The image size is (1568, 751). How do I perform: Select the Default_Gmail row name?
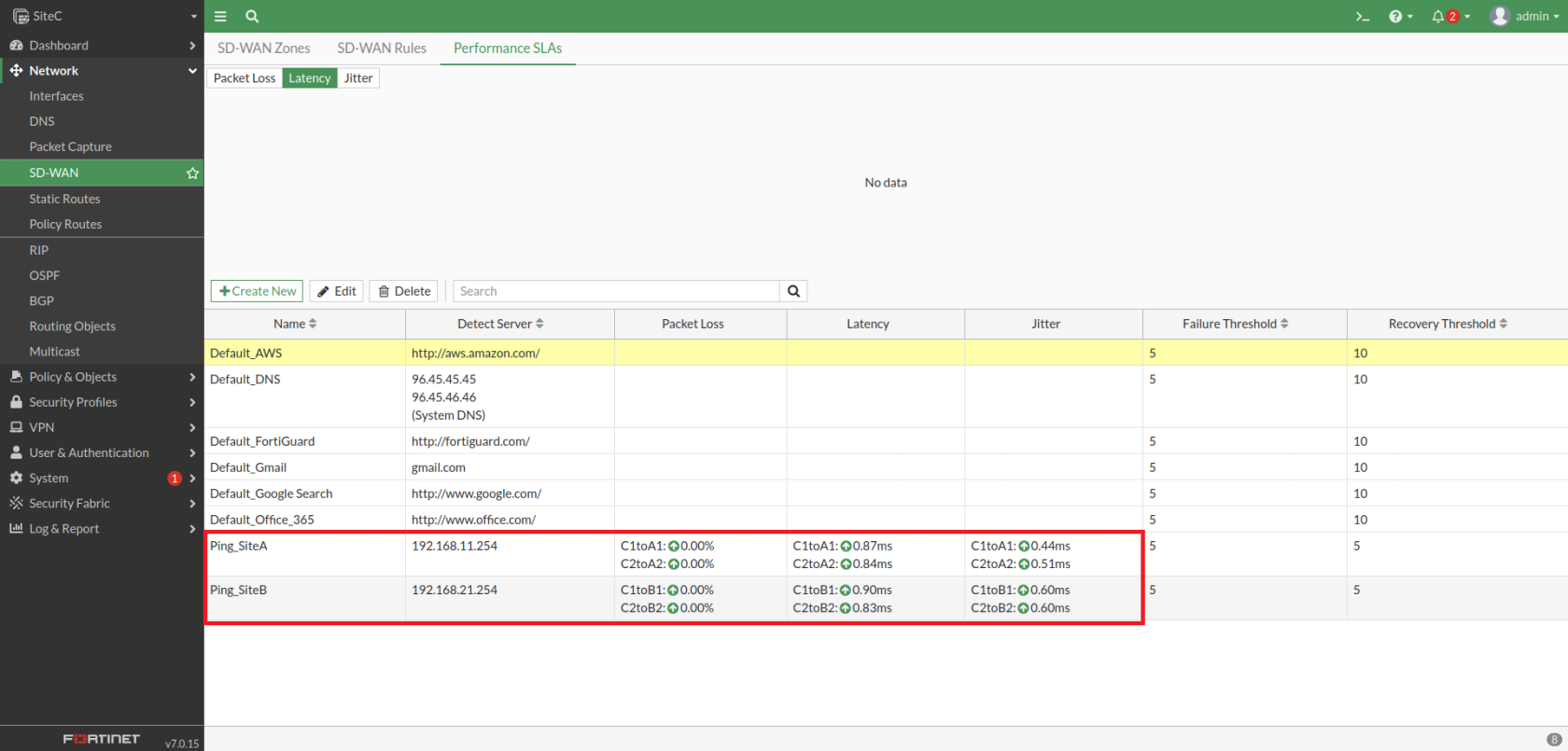[248, 467]
